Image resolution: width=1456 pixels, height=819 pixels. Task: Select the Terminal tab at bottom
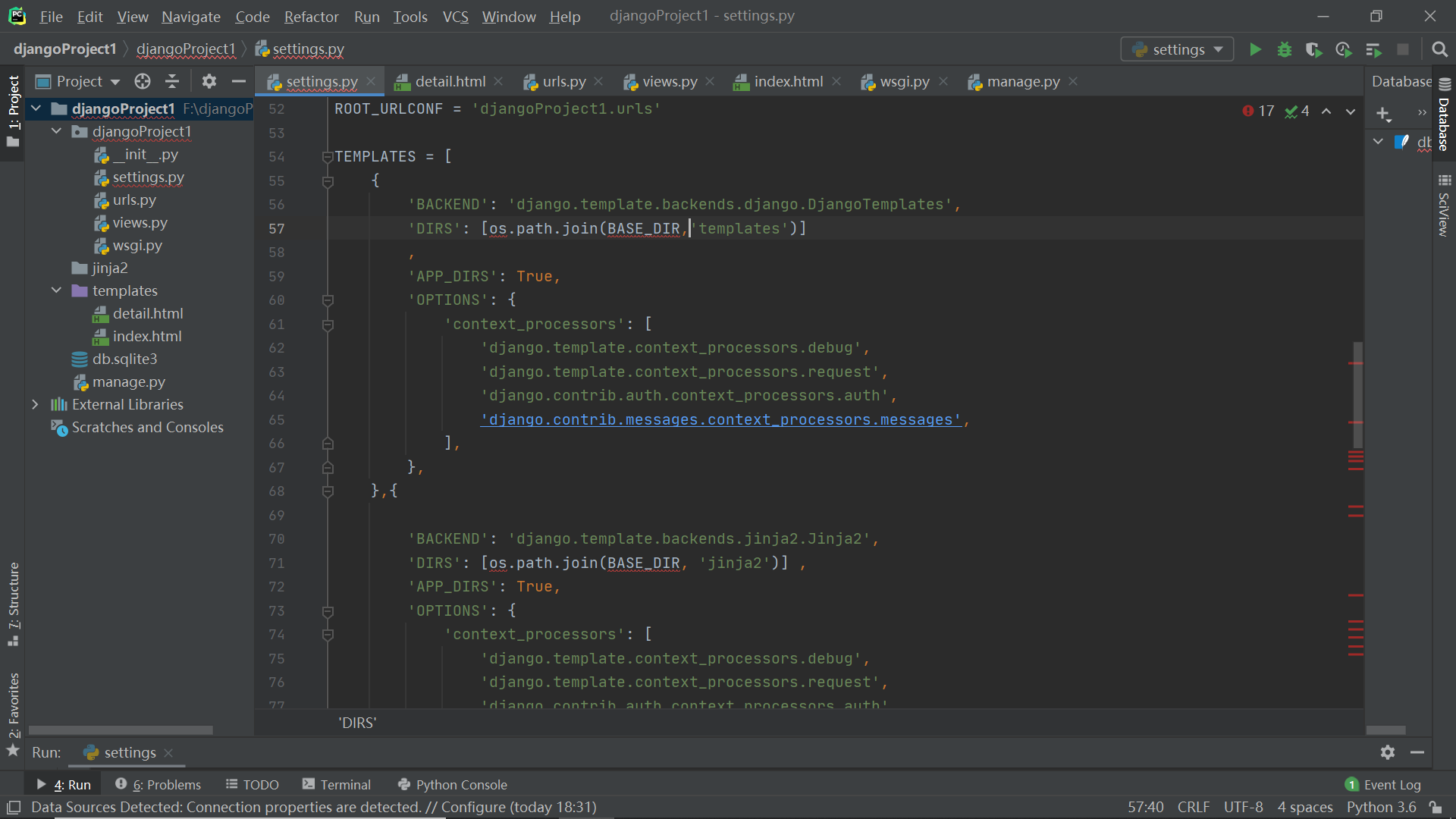click(x=343, y=784)
